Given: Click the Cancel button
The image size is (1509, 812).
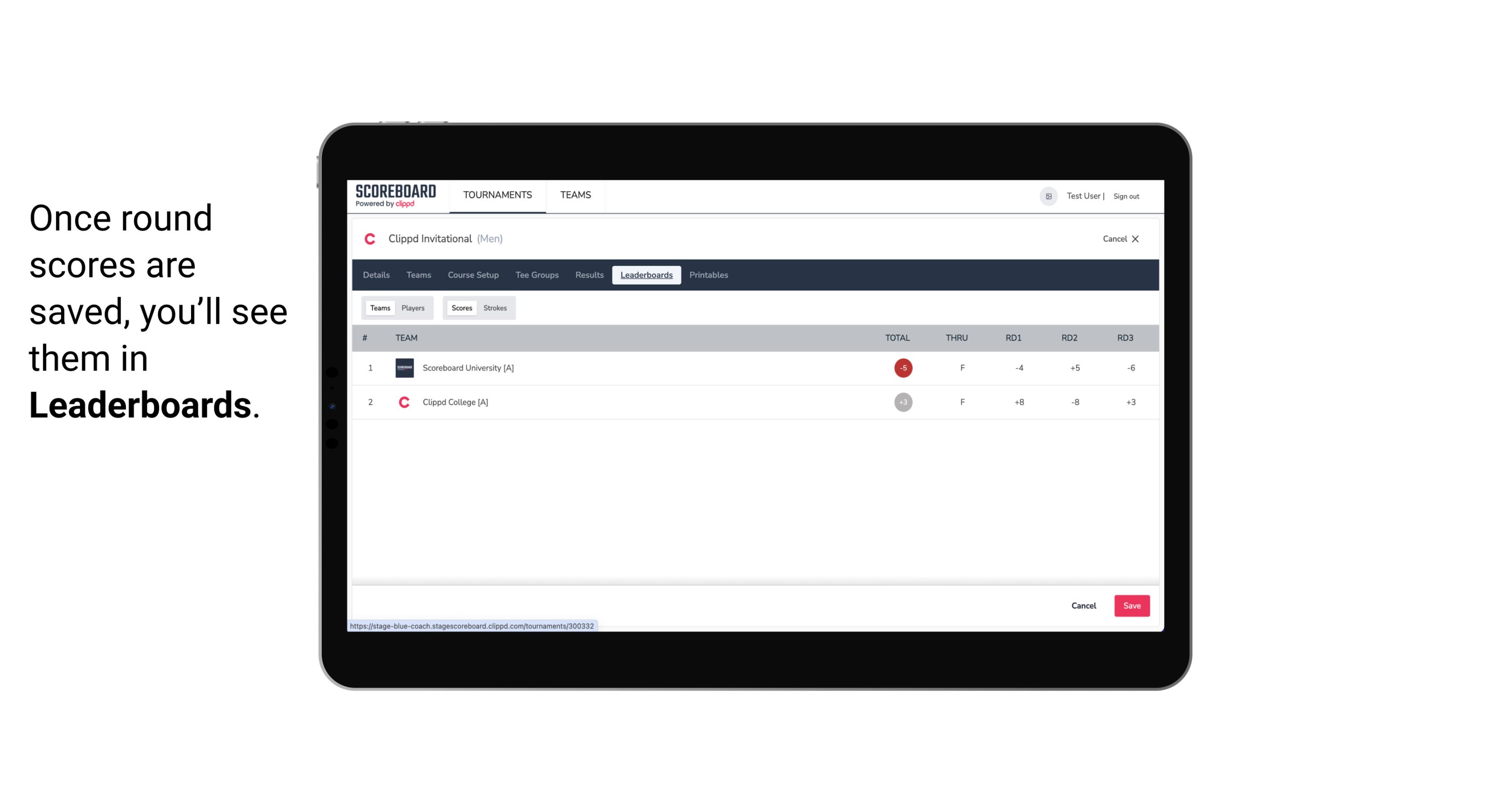Looking at the screenshot, I should [x=1083, y=605].
